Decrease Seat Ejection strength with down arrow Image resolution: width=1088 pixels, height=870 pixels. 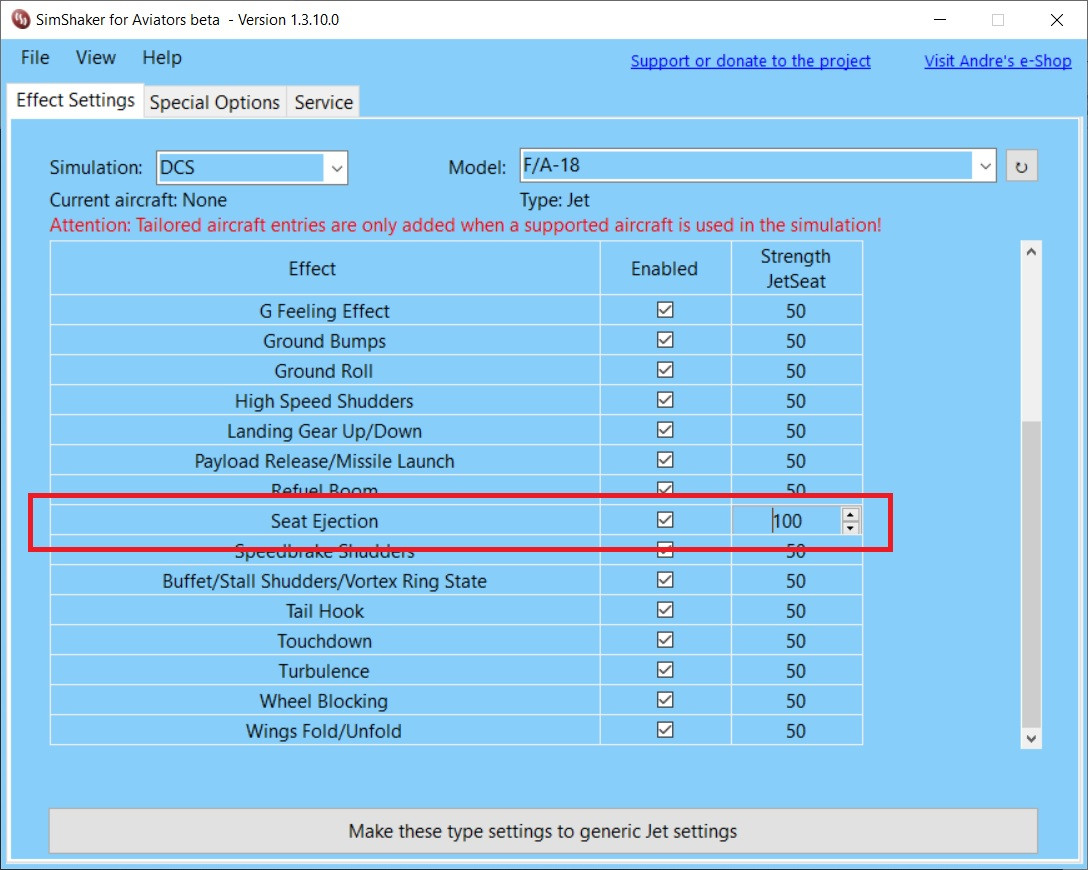click(x=850, y=527)
